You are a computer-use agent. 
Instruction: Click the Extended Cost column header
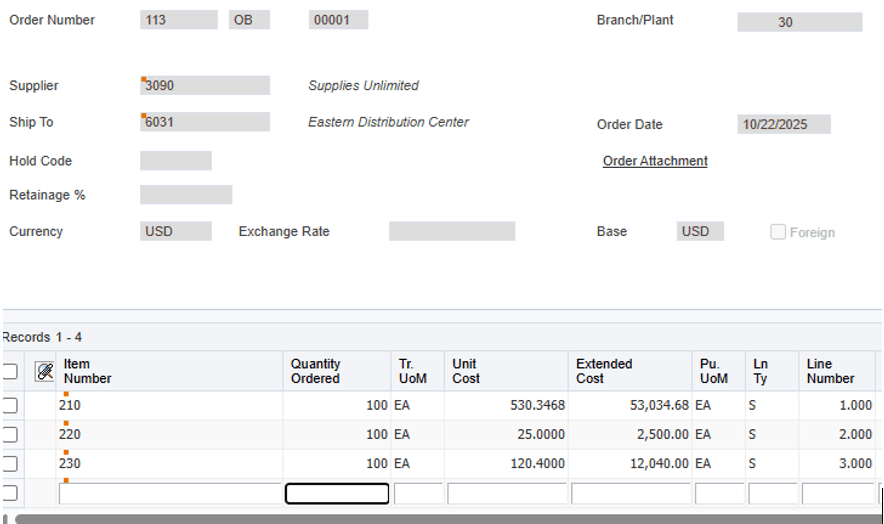click(x=630, y=371)
